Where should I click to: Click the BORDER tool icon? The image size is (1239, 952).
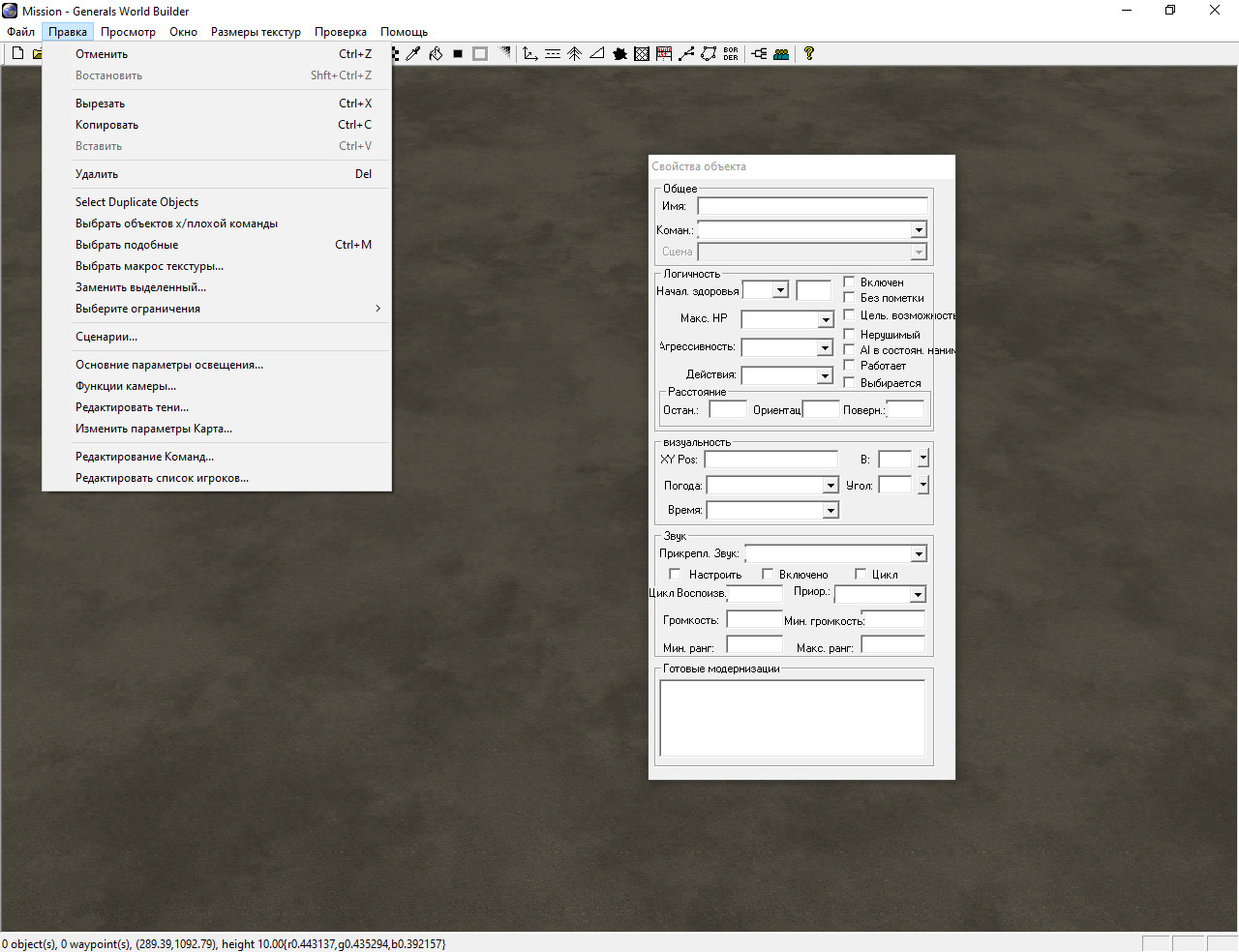click(731, 54)
